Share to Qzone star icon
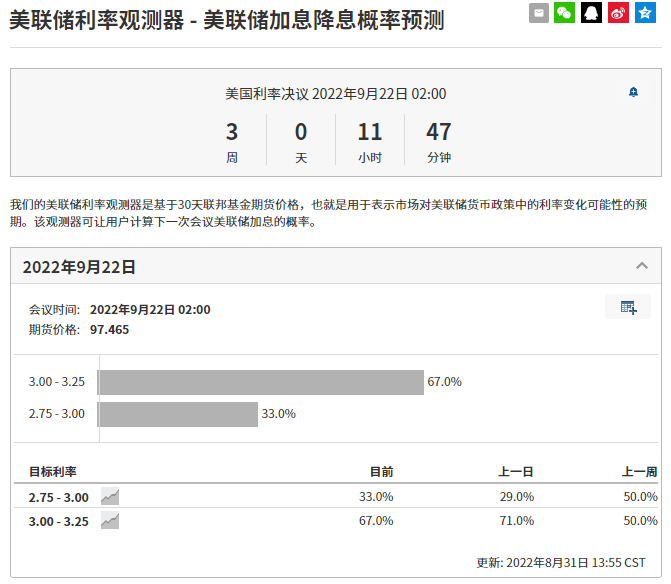The height and width of the screenshot is (584, 671). coord(645,12)
